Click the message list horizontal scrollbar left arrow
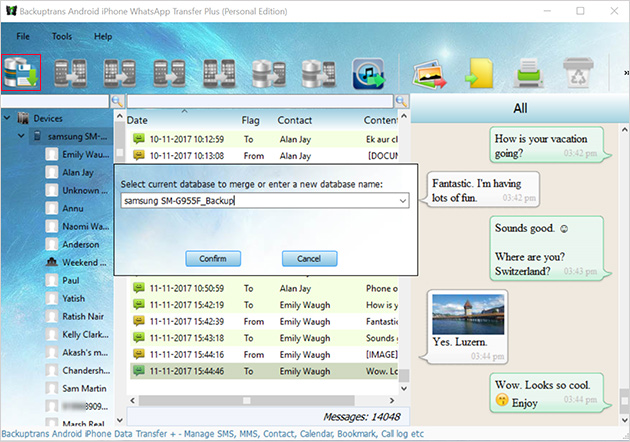630x442 pixels. (x=133, y=400)
